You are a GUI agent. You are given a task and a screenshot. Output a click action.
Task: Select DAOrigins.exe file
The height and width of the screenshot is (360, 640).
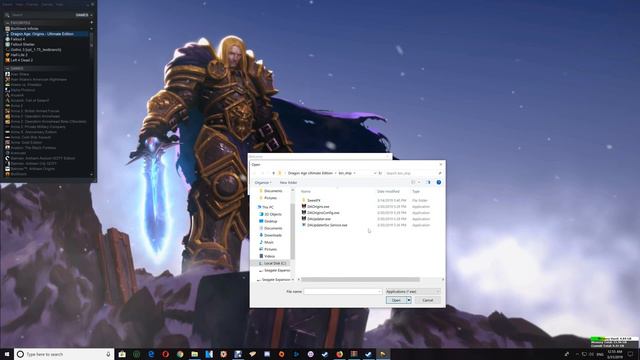tap(318, 207)
